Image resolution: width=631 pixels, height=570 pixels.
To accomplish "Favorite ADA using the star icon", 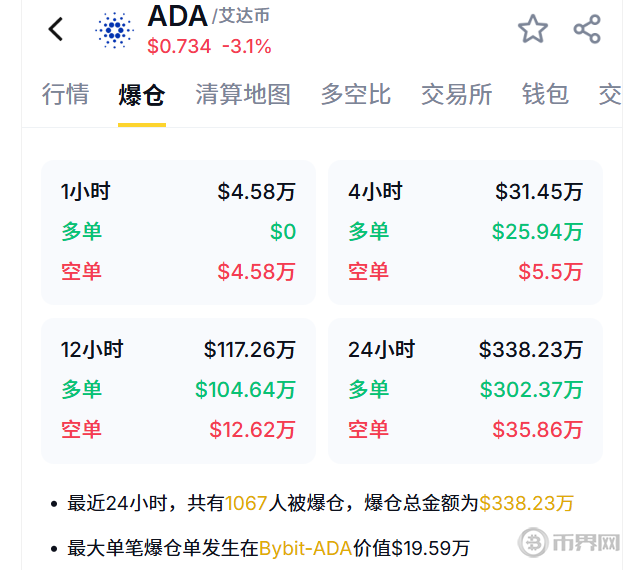I will point(533,29).
